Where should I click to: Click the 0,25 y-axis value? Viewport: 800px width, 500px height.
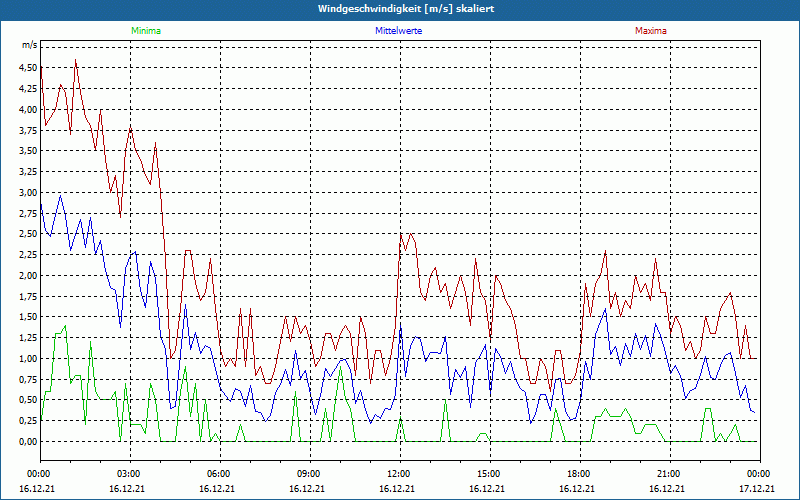pos(28,421)
